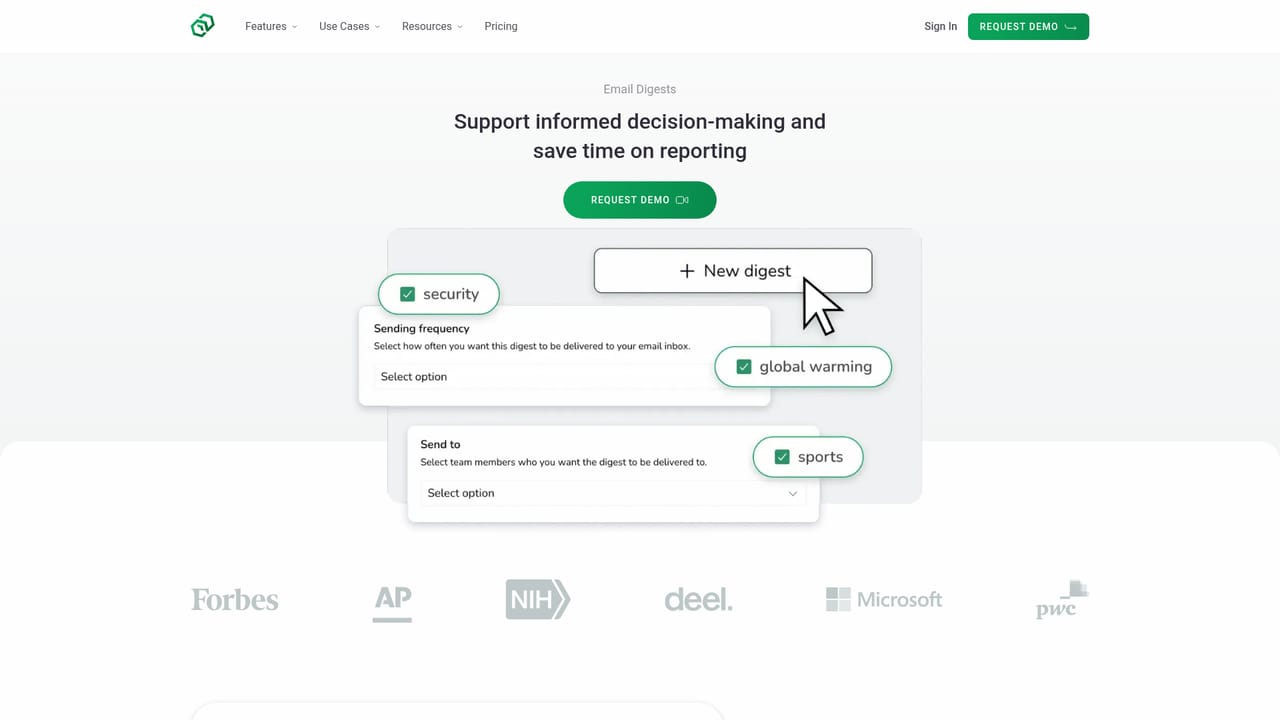Click the Sending frequency heading

(421, 328)
